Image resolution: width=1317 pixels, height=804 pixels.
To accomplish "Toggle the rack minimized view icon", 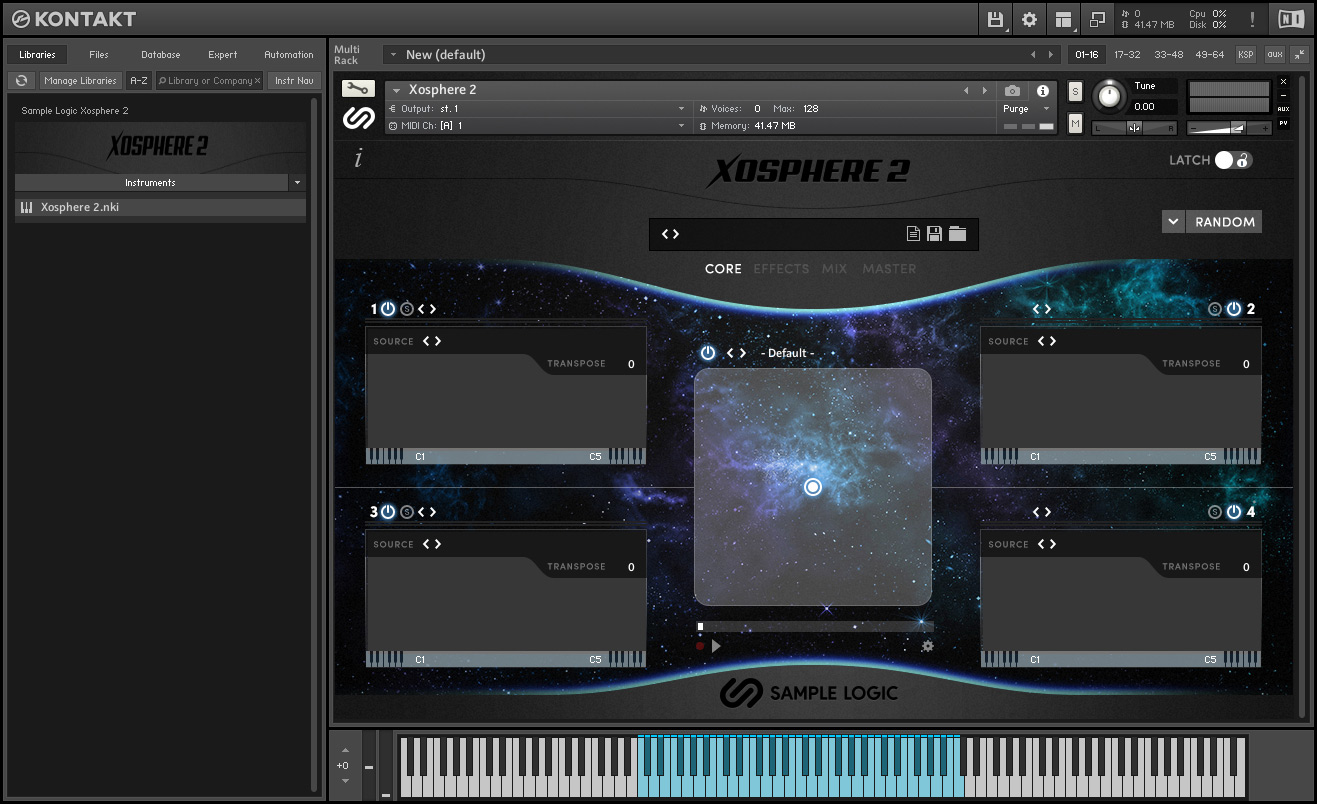I will click(1097, 19).
